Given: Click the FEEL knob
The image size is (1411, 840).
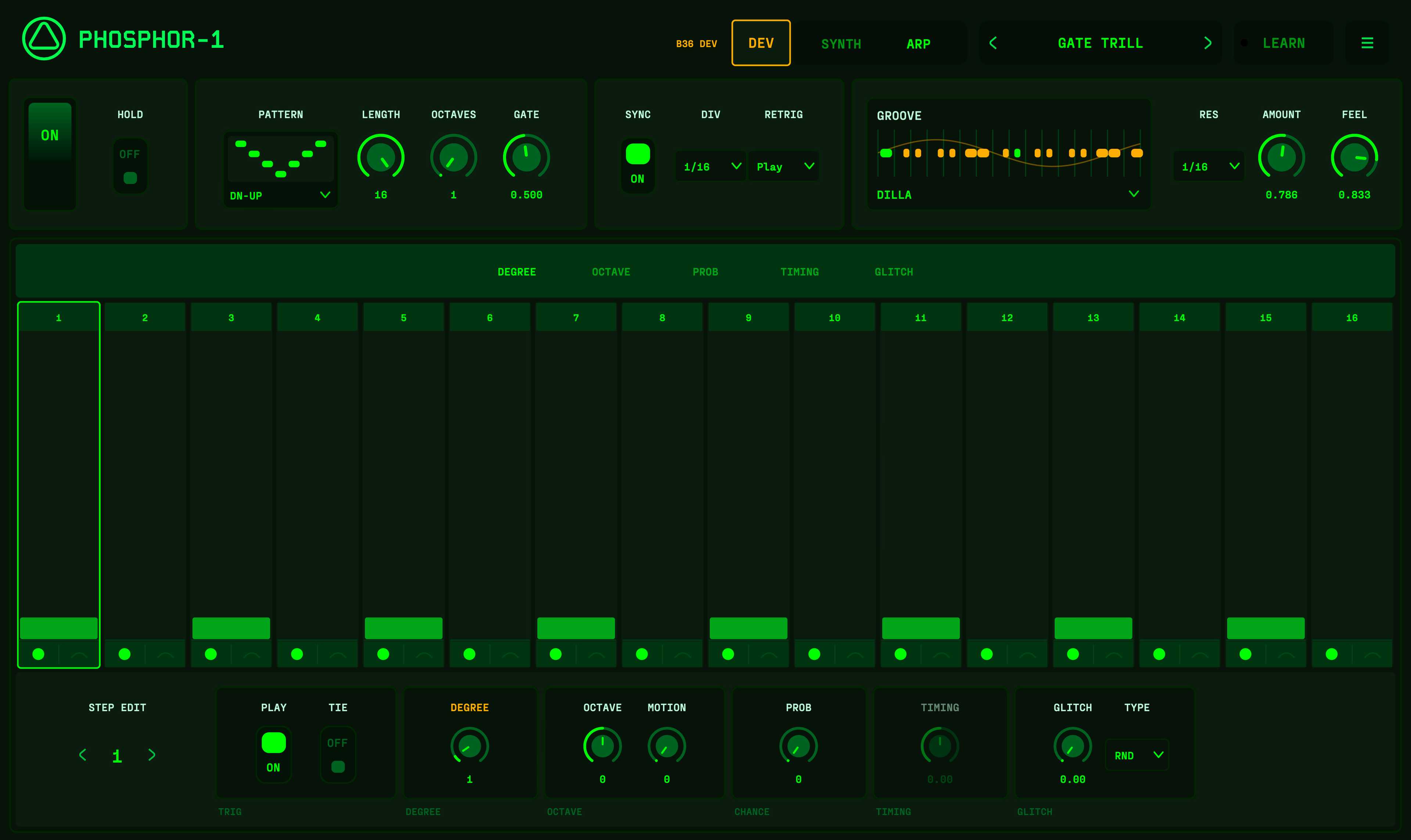Looking at the screenshot, I should (x=1354, y=157).
